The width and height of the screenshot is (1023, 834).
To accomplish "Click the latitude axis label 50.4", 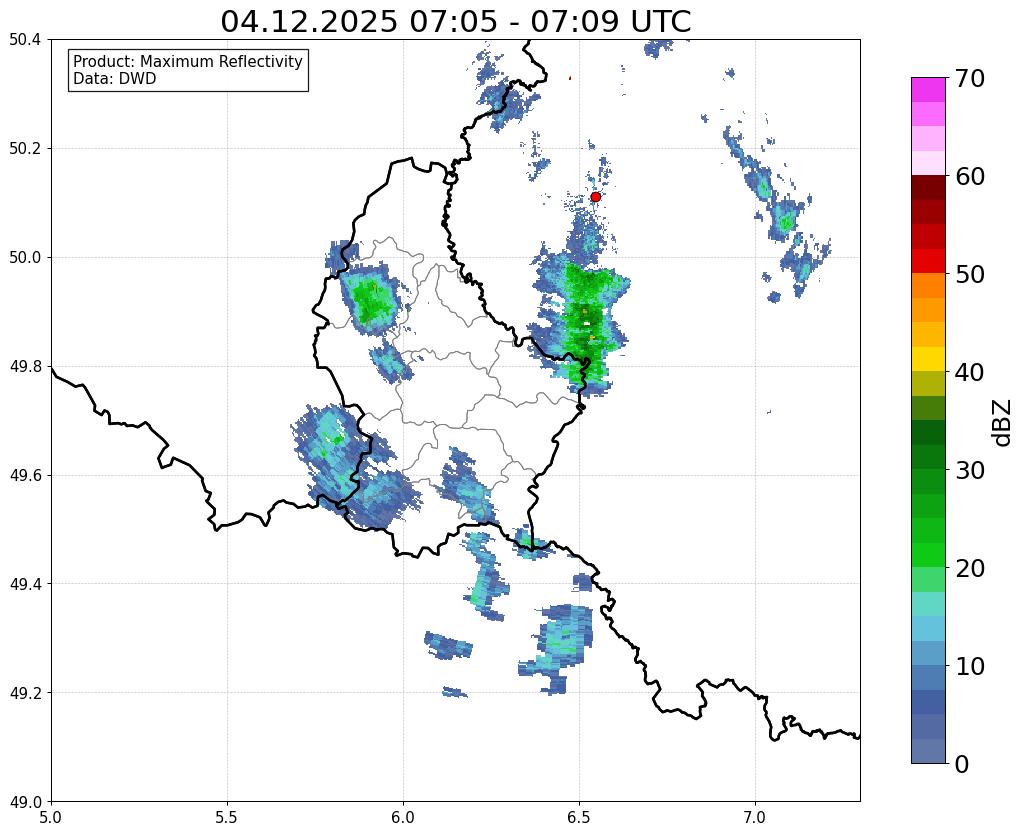I will (x=25, y=40).
